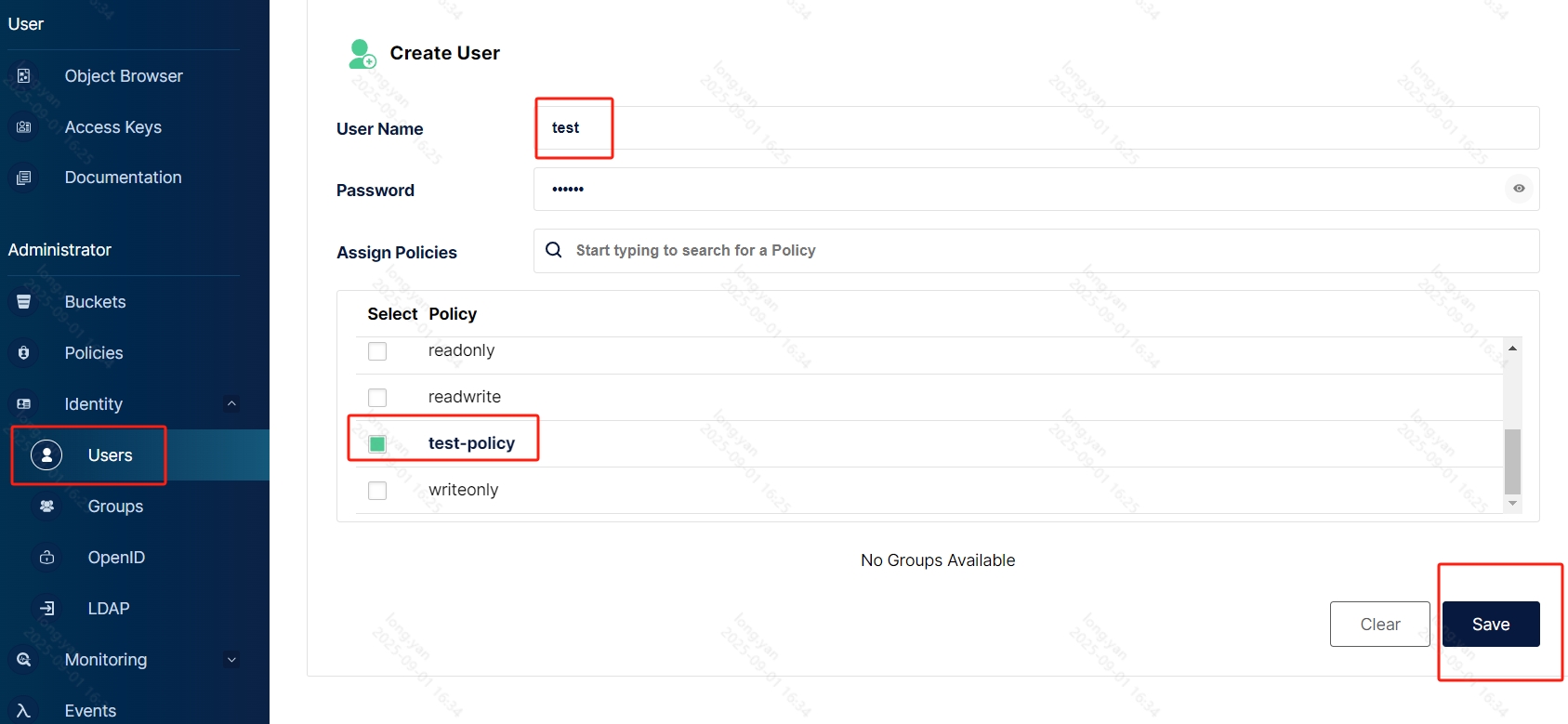Screen dimensions: 1568x724
Task: Click the Monitoring magnifier icon
Action: (x=24, y=660)
